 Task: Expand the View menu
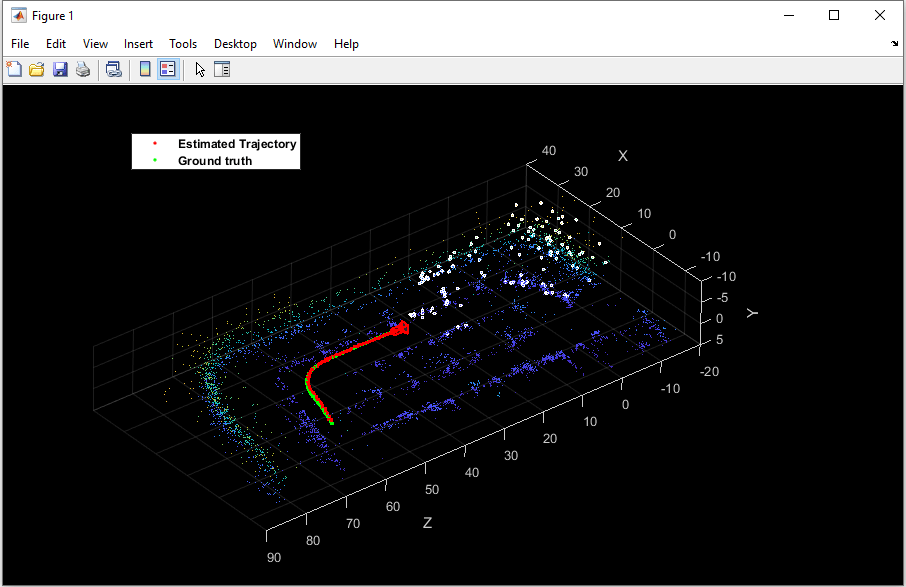[x=95, y=44]
